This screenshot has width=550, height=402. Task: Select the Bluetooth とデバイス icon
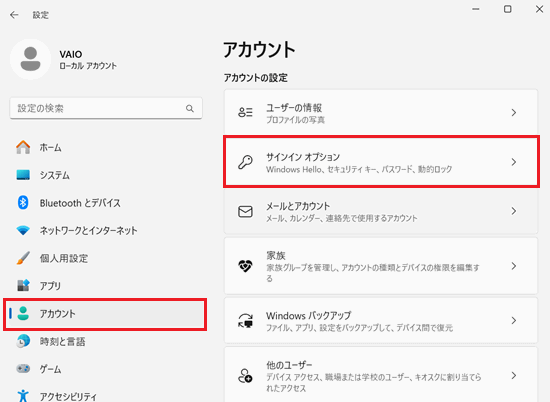point(23,202)
